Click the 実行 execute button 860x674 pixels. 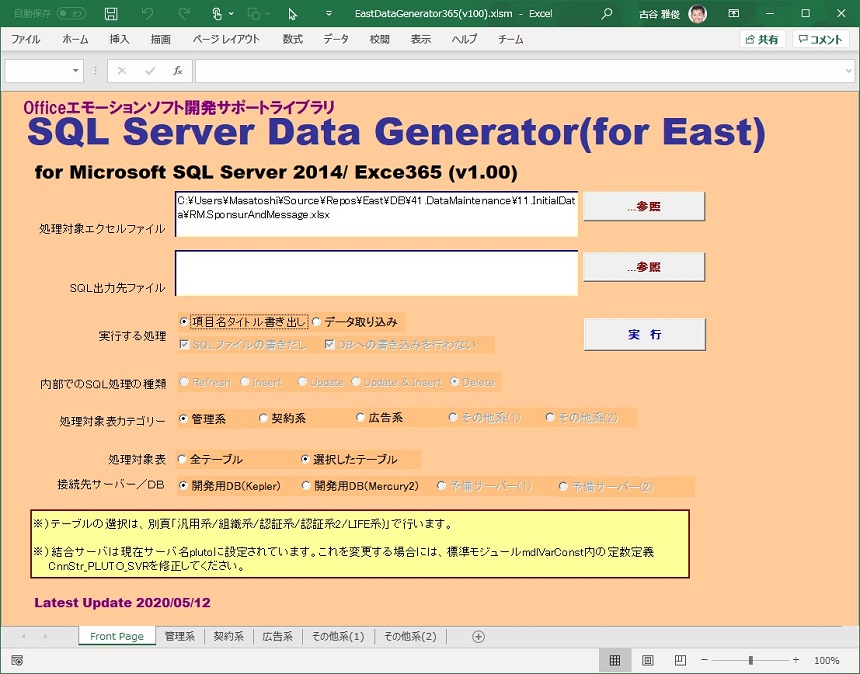click(644, 335)
